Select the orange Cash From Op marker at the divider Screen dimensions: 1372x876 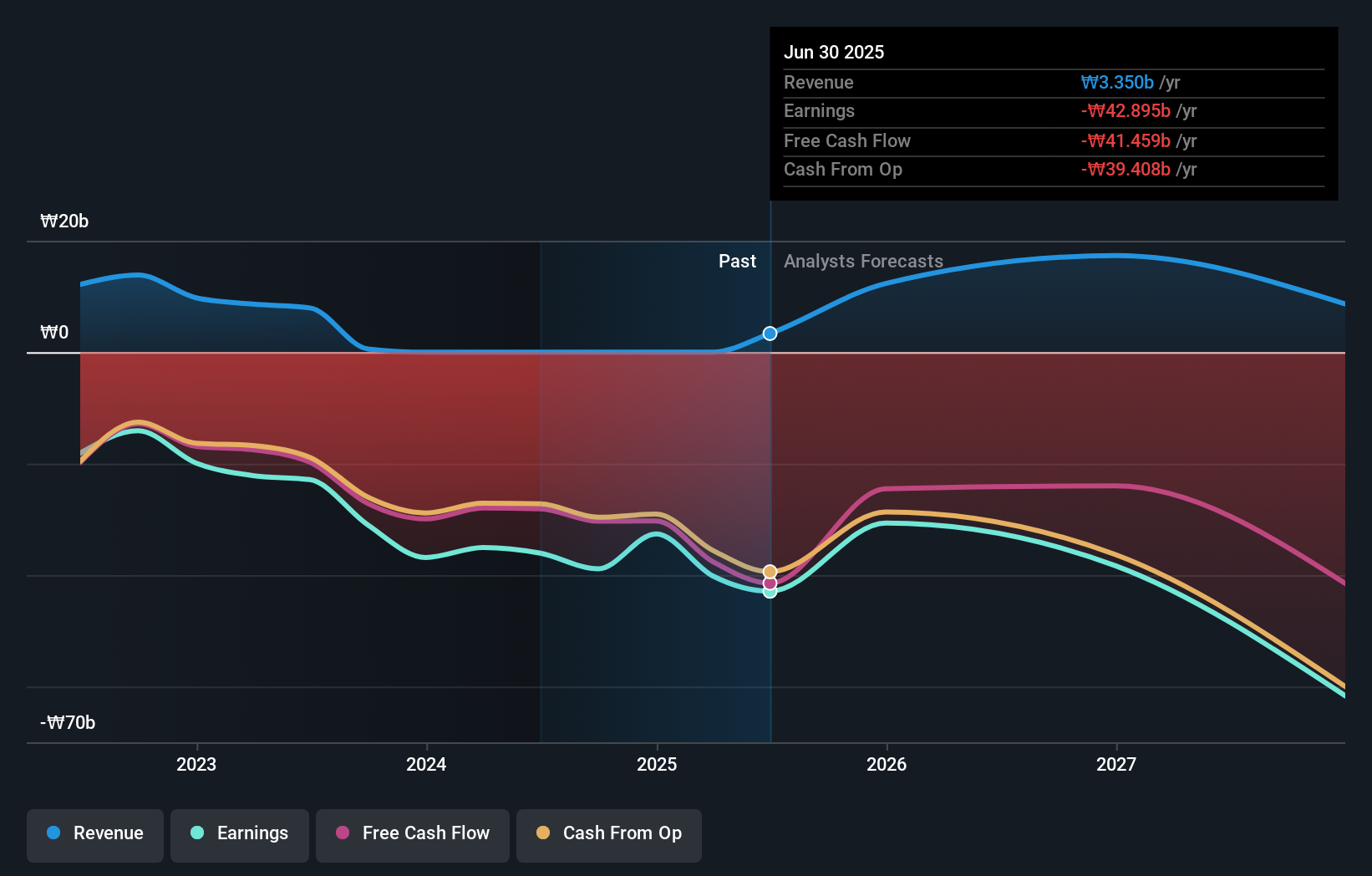[769, 572]
